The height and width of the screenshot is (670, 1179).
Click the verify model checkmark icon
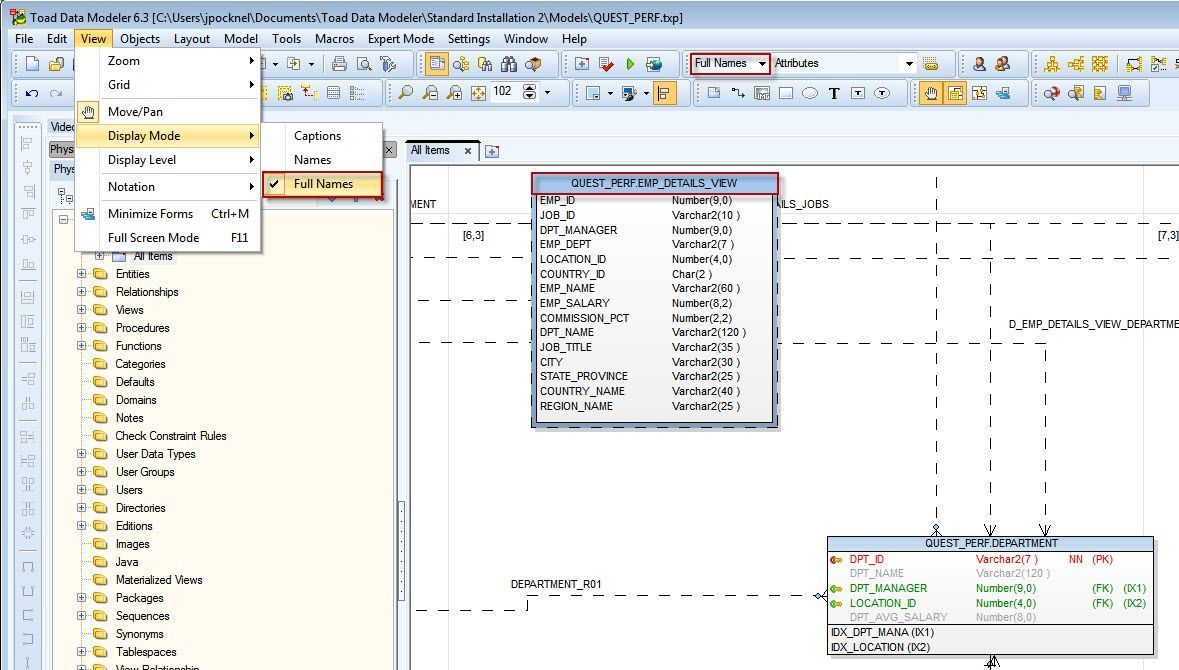(606, 64)
